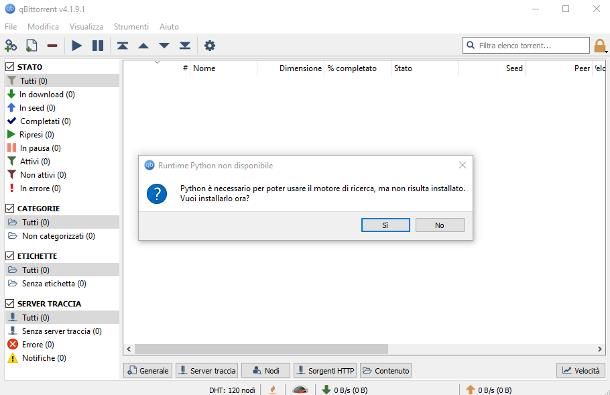Move torrent to bottom of queue
This screenshot has height=395, width=610.
click(185, 46)
